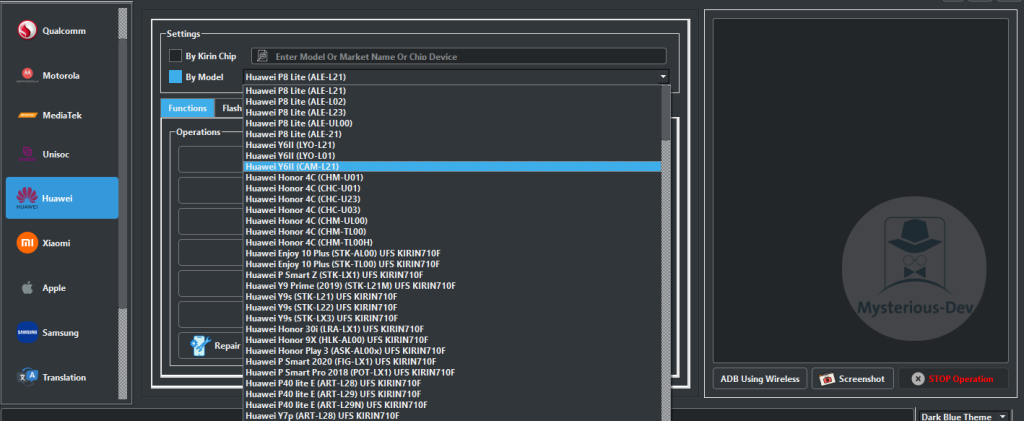Screen dimensions: 1024x421
Task: Select Huawei P40 lite E (ART-L29) entry
Action: click(x=451, y=394)
